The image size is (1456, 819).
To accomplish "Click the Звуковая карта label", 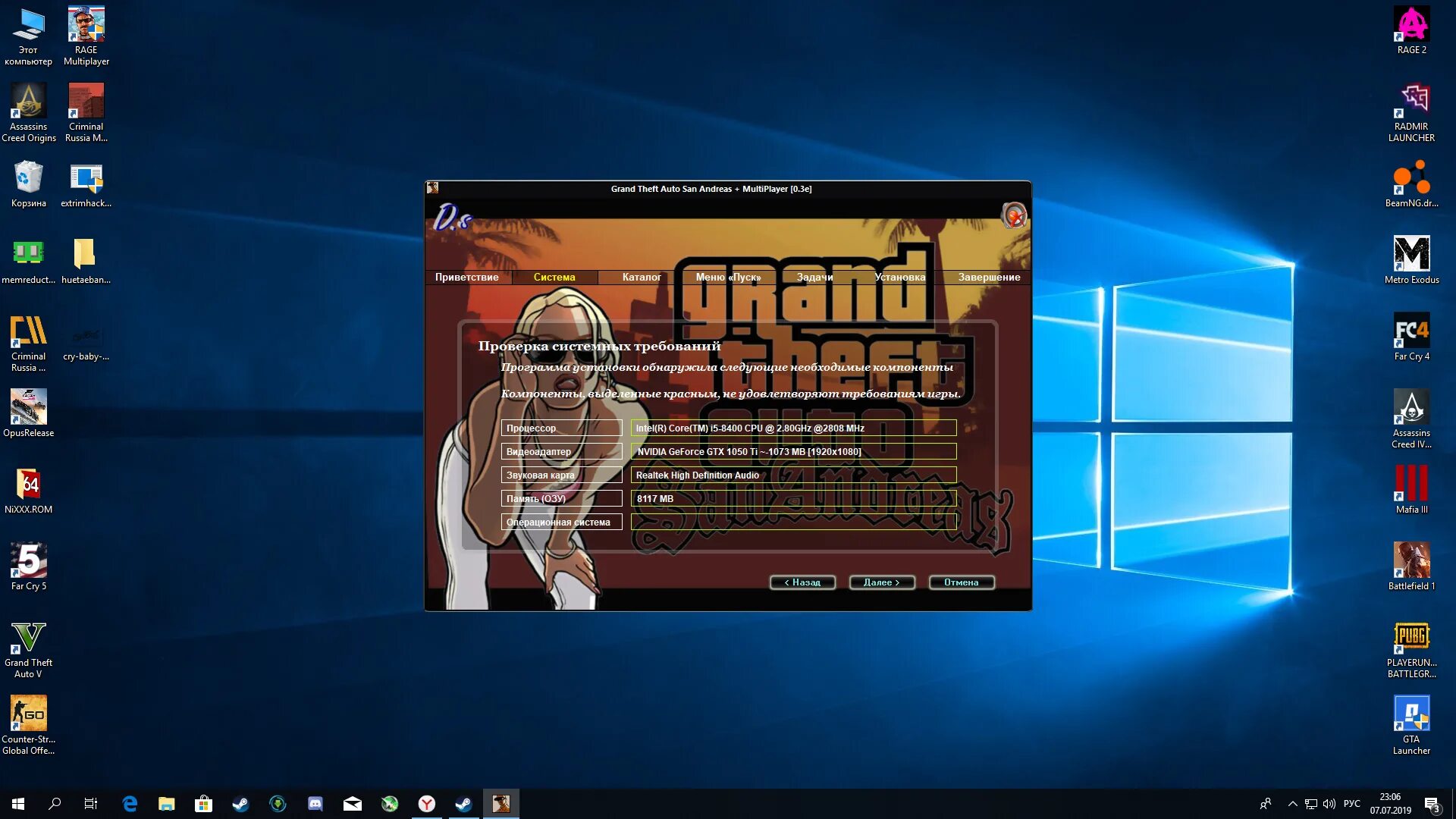I will pyautogui.click(x=561, y=475).
